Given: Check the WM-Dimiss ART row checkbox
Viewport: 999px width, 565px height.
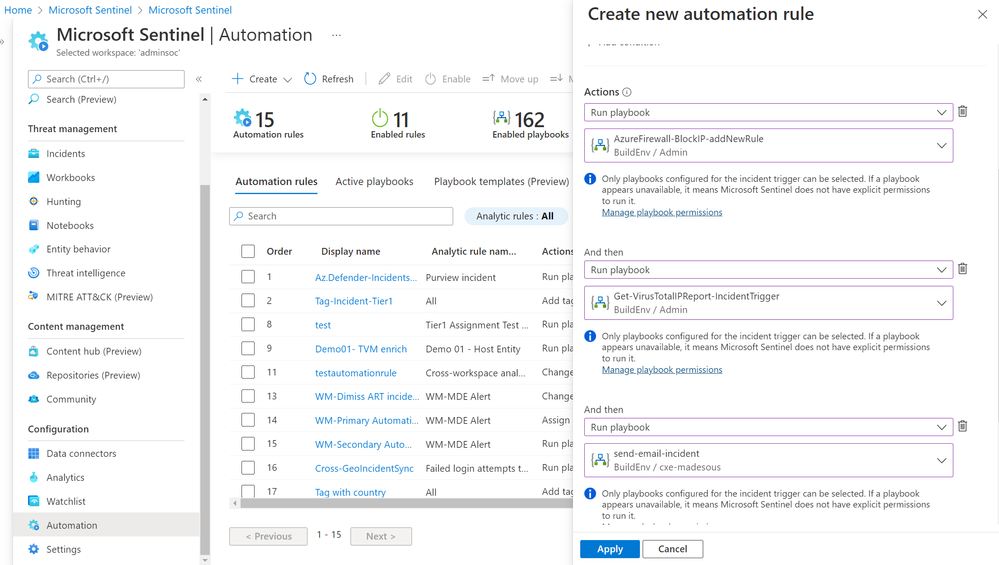Looking at the screenshot, I should click(248, 396).
